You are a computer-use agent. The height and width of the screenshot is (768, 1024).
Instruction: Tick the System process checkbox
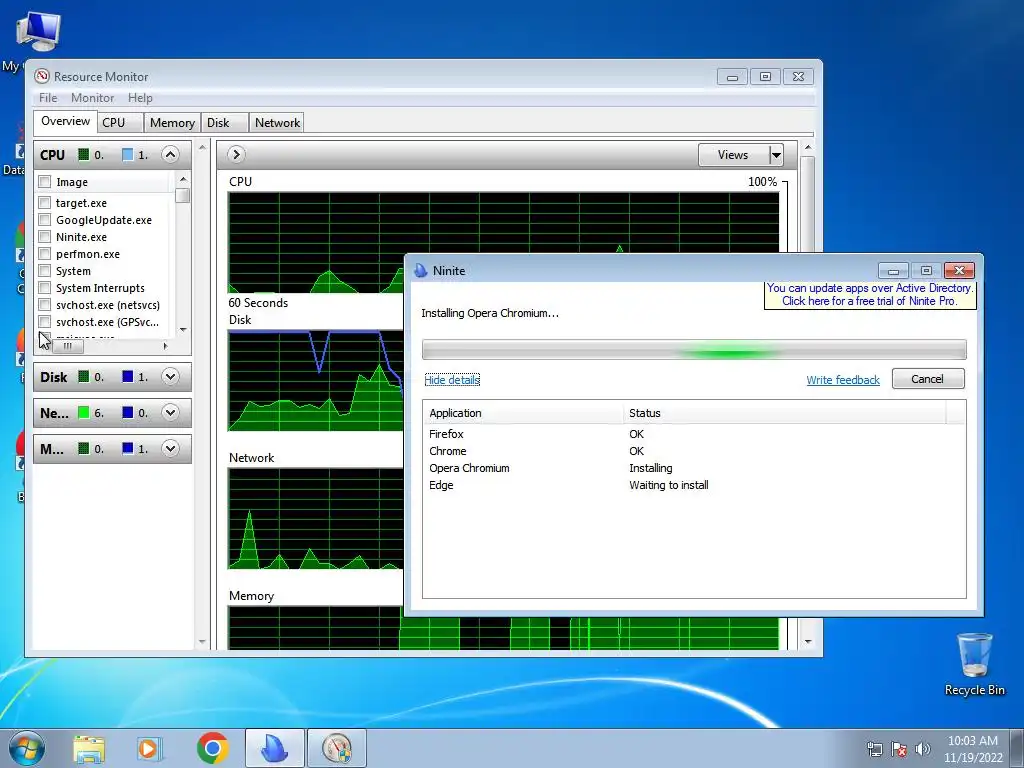(44, 270)
